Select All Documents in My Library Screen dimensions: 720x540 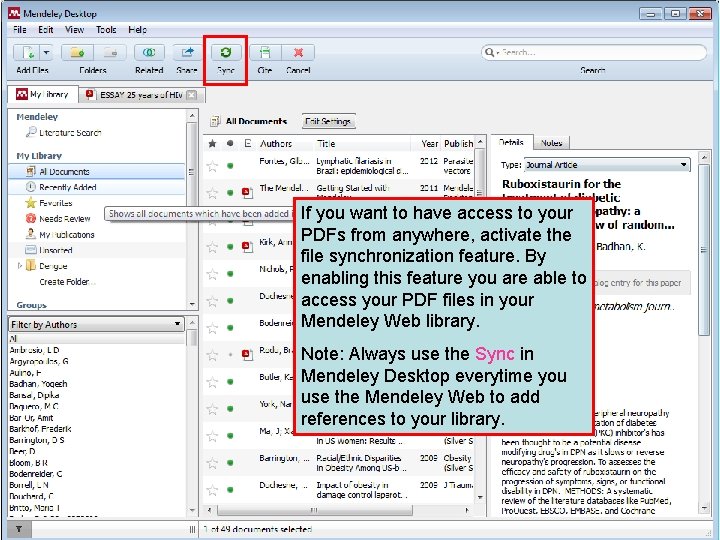[x=96, y=172]
